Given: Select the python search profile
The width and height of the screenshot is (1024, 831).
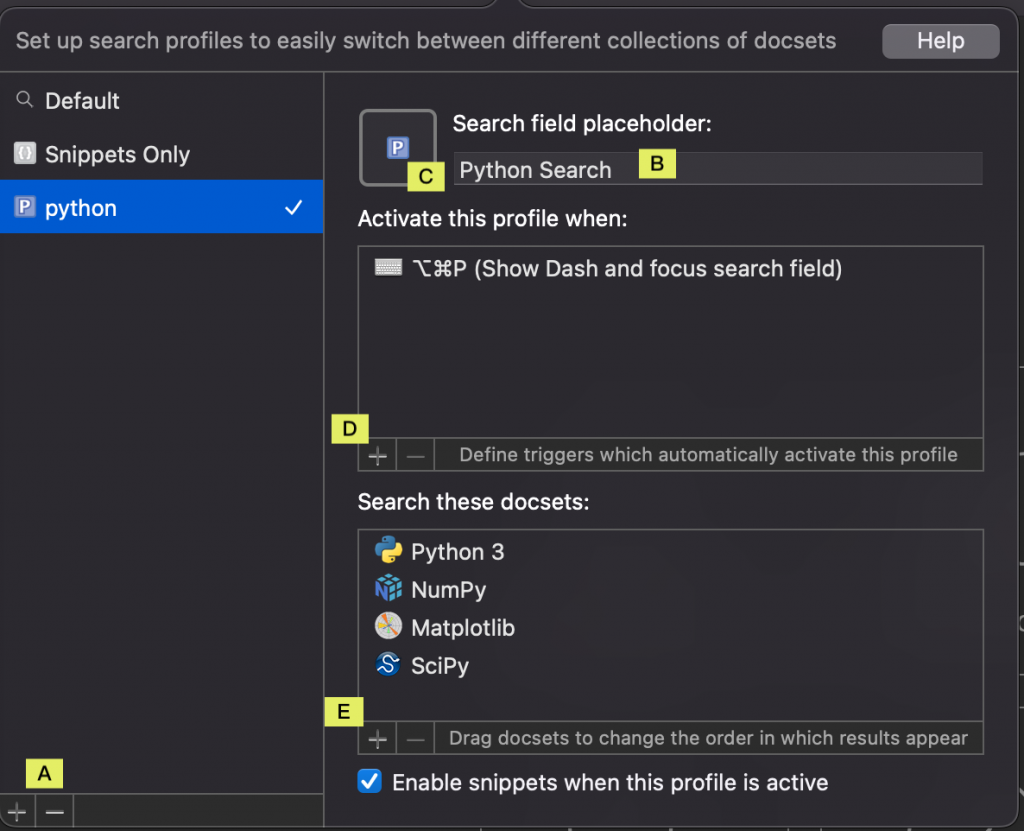Looking at the screenshot, I should (81, 208).
